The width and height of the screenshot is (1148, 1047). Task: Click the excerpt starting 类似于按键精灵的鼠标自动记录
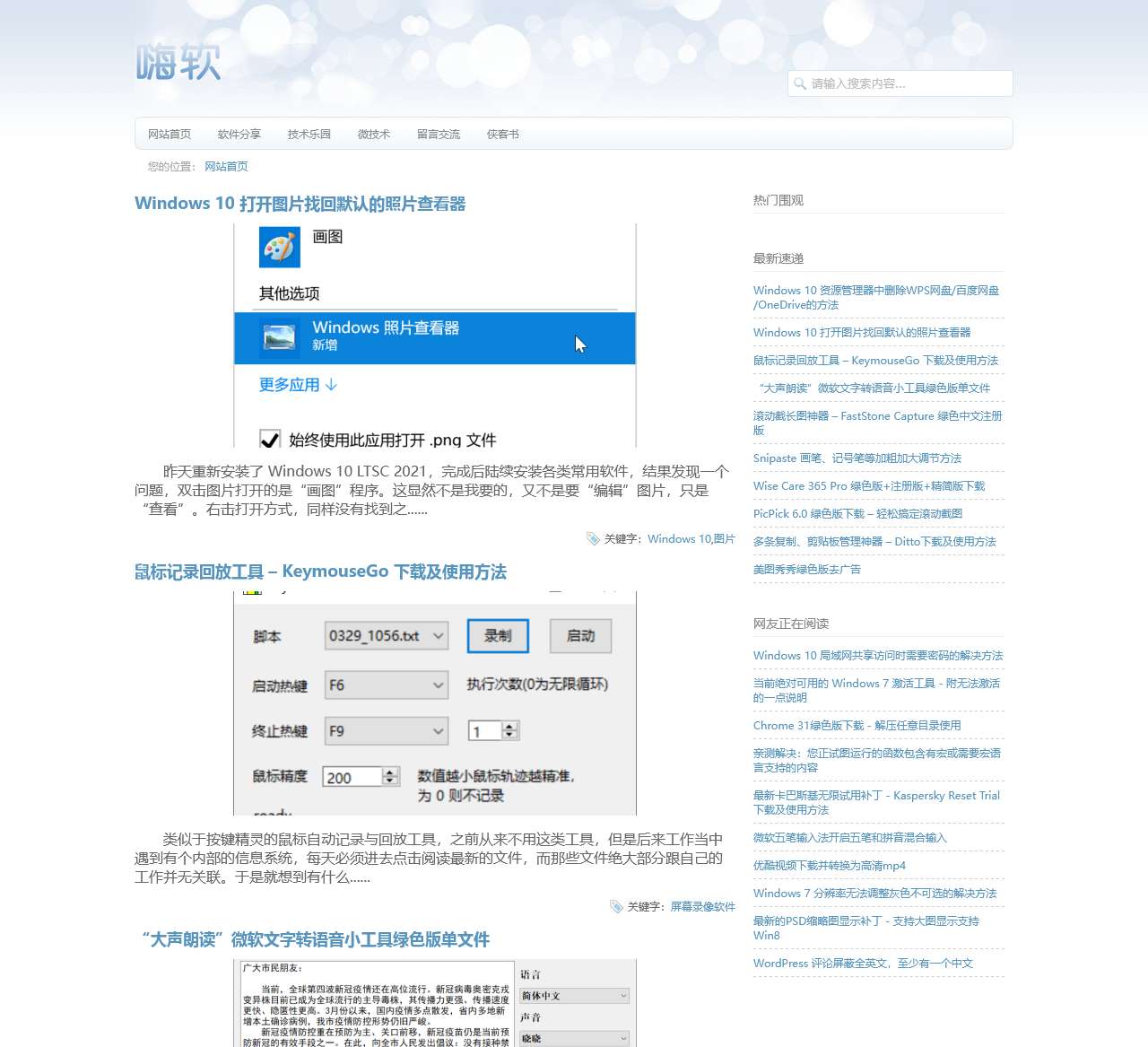point(429,858)
